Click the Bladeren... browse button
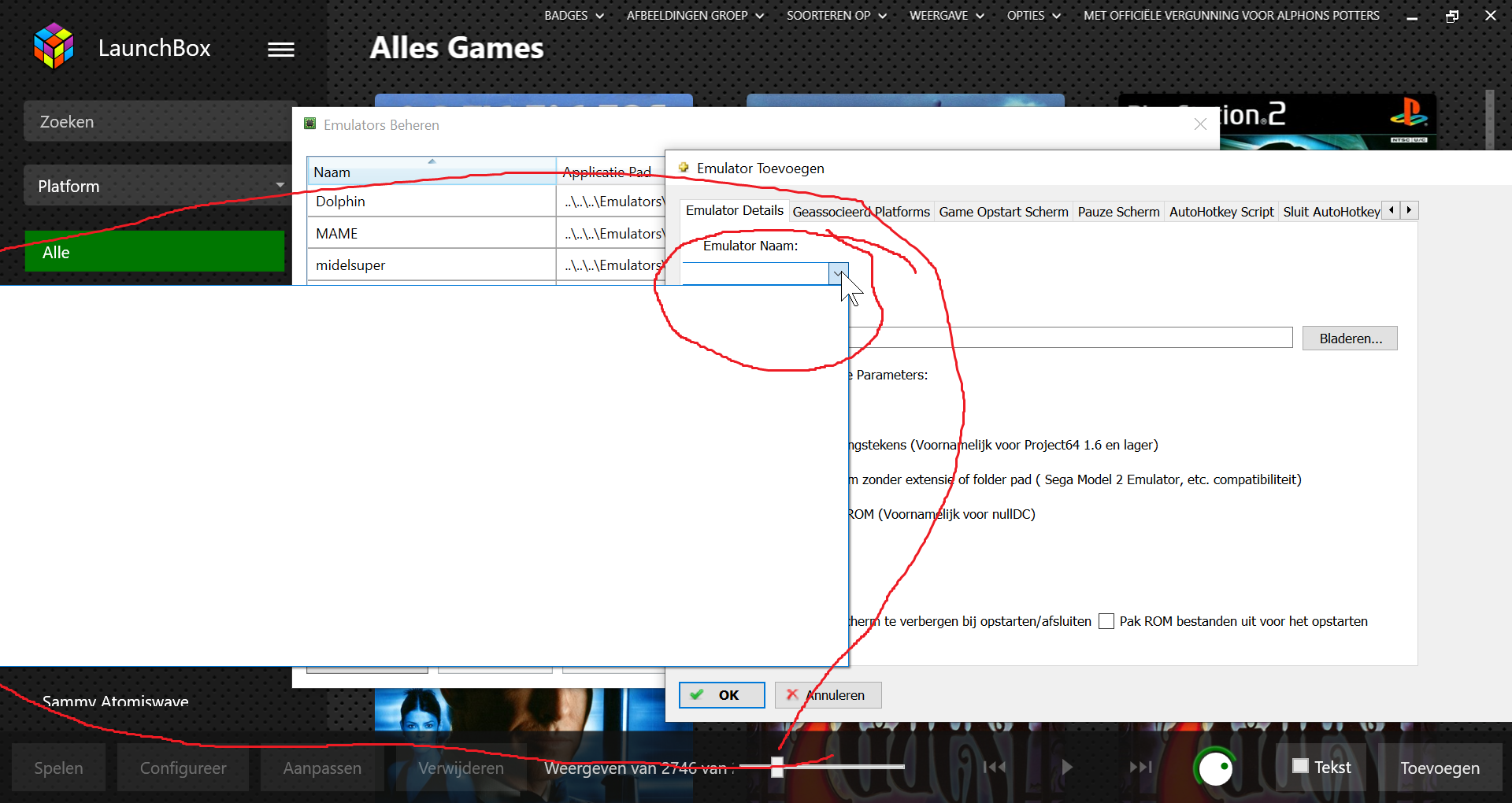The image size is (1512, 803). point(1350,339)
